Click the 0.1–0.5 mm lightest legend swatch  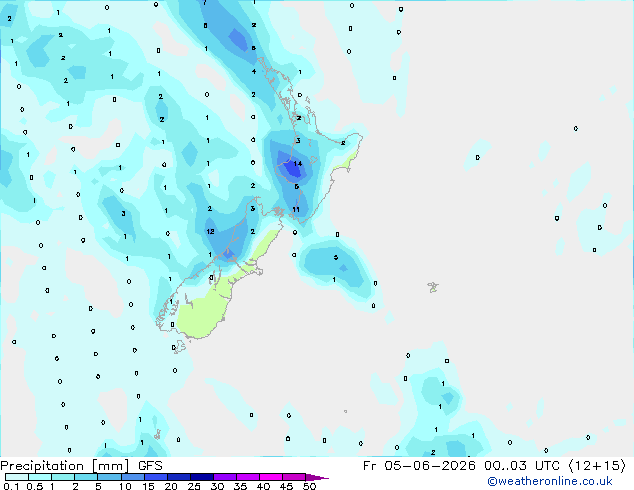17,477
